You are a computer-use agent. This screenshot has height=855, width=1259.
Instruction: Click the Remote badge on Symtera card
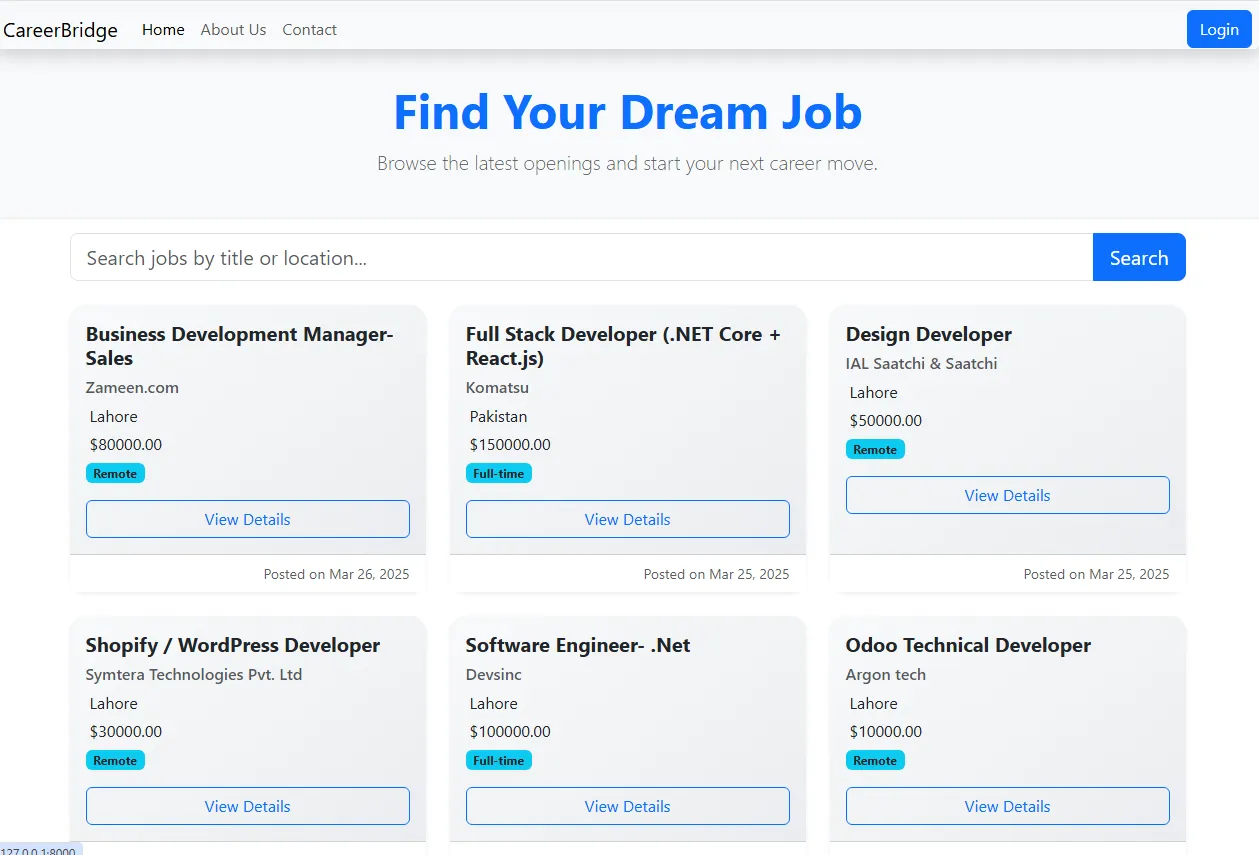pyautogui.click(x=115, y=760)
